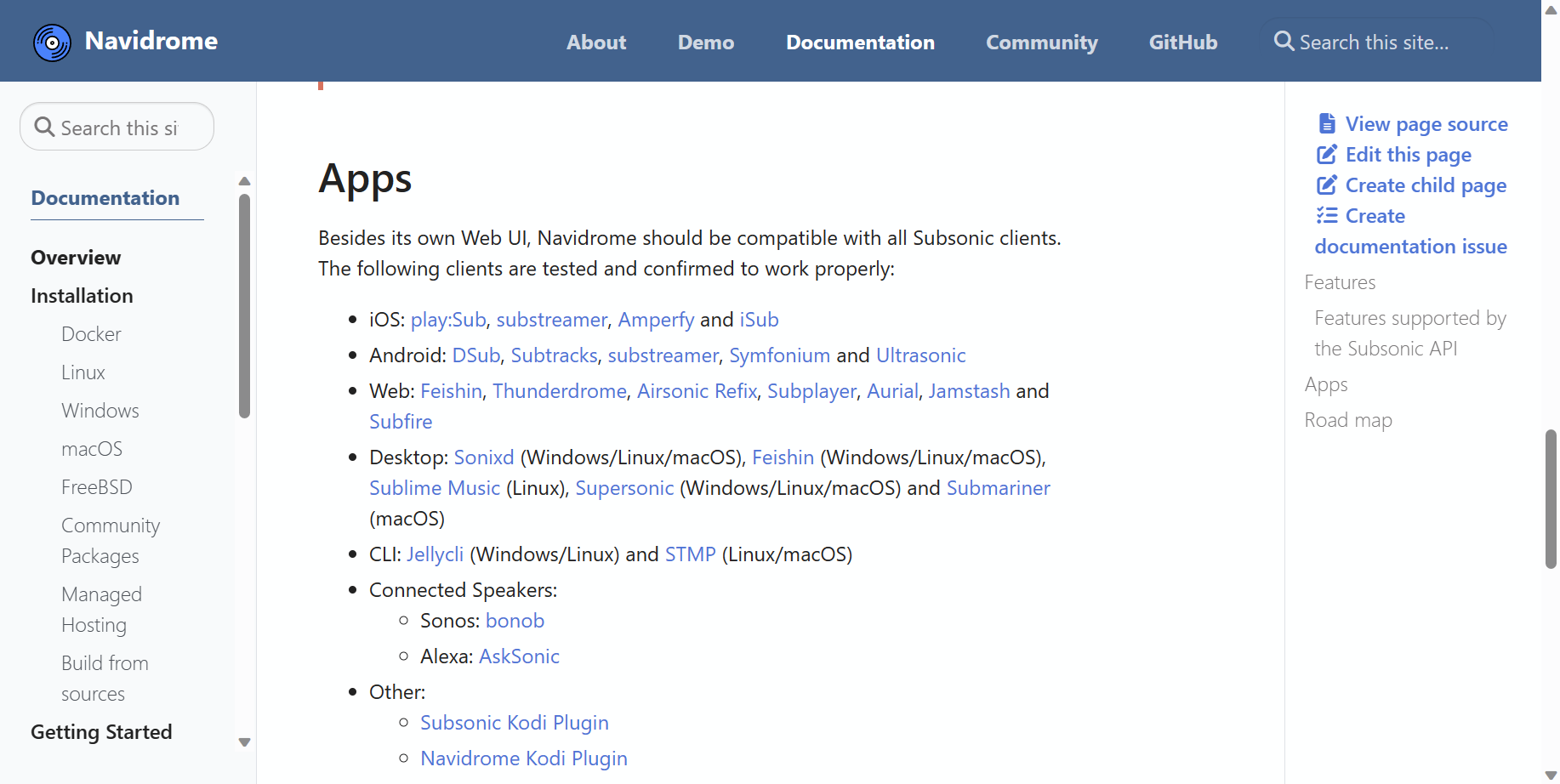Open the Sonixd desktop link

[x=484, y=457]
